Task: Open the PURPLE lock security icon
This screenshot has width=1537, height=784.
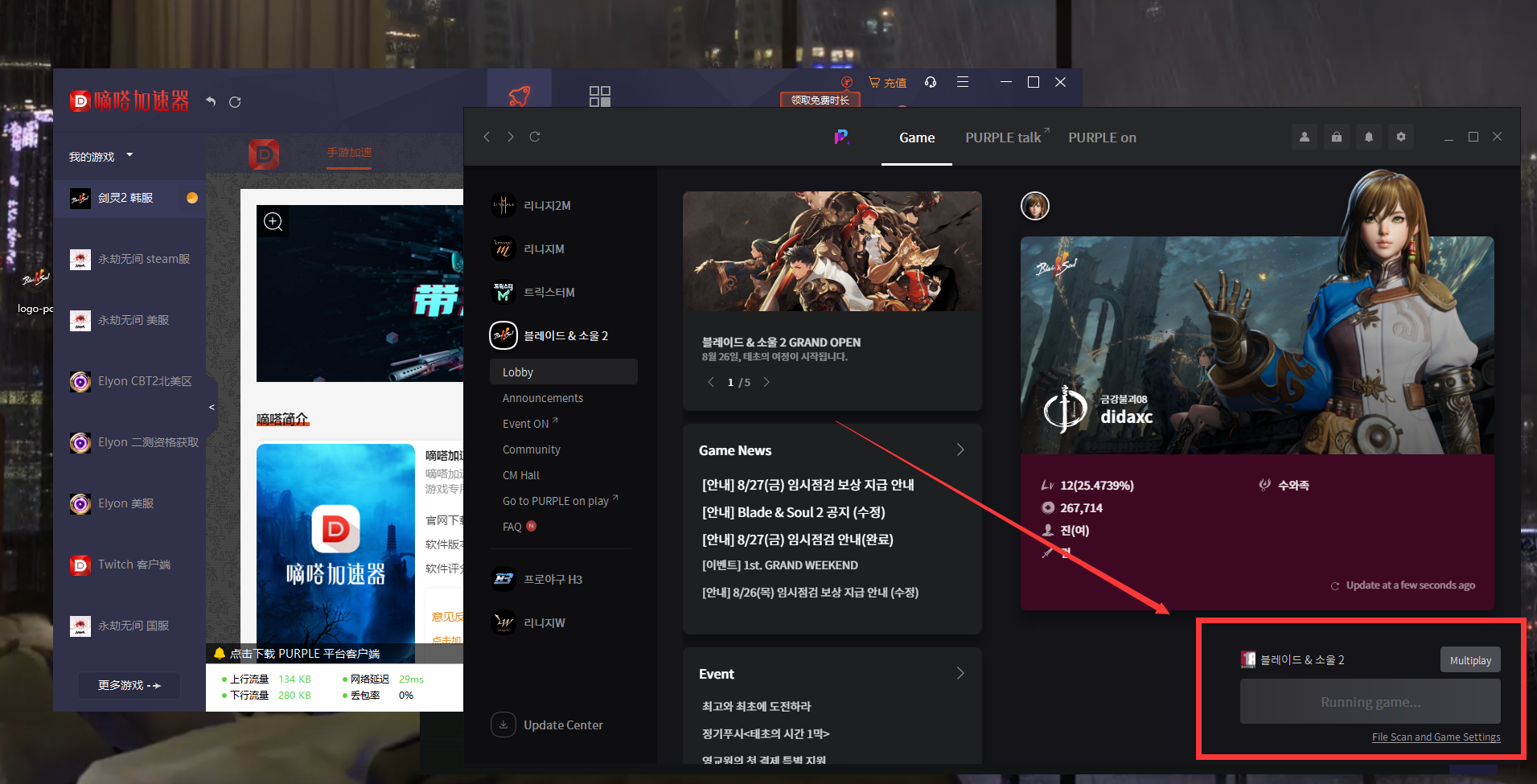Action: [1337, 137]
